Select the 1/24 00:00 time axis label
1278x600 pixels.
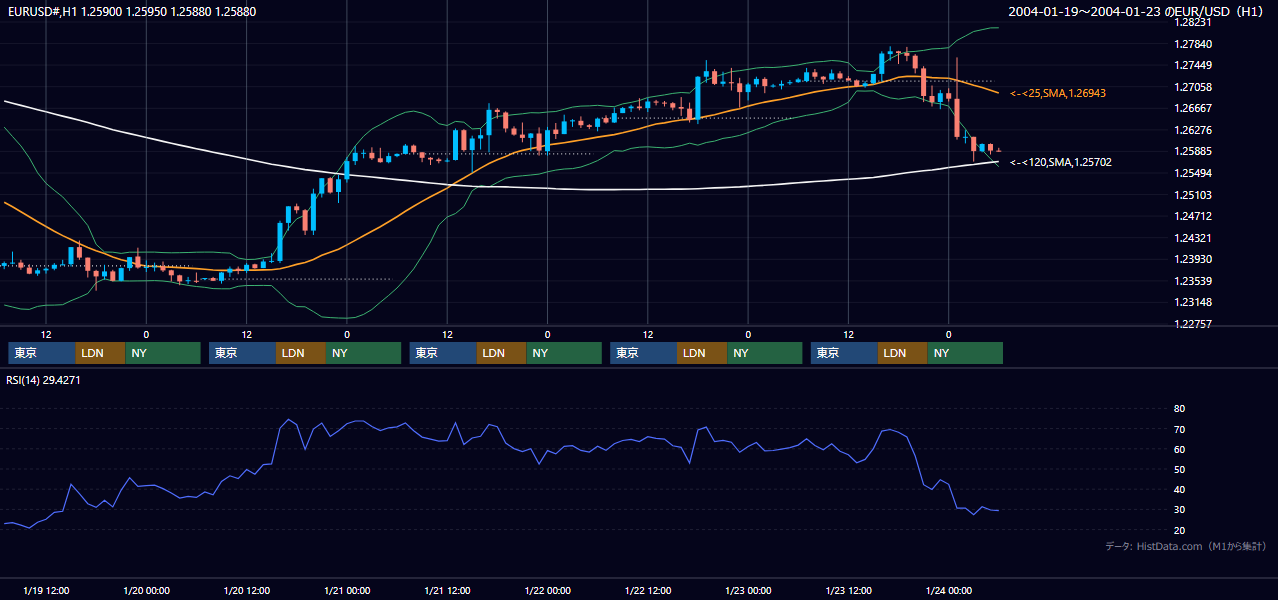pyautogui.click(x=948, y=590)
